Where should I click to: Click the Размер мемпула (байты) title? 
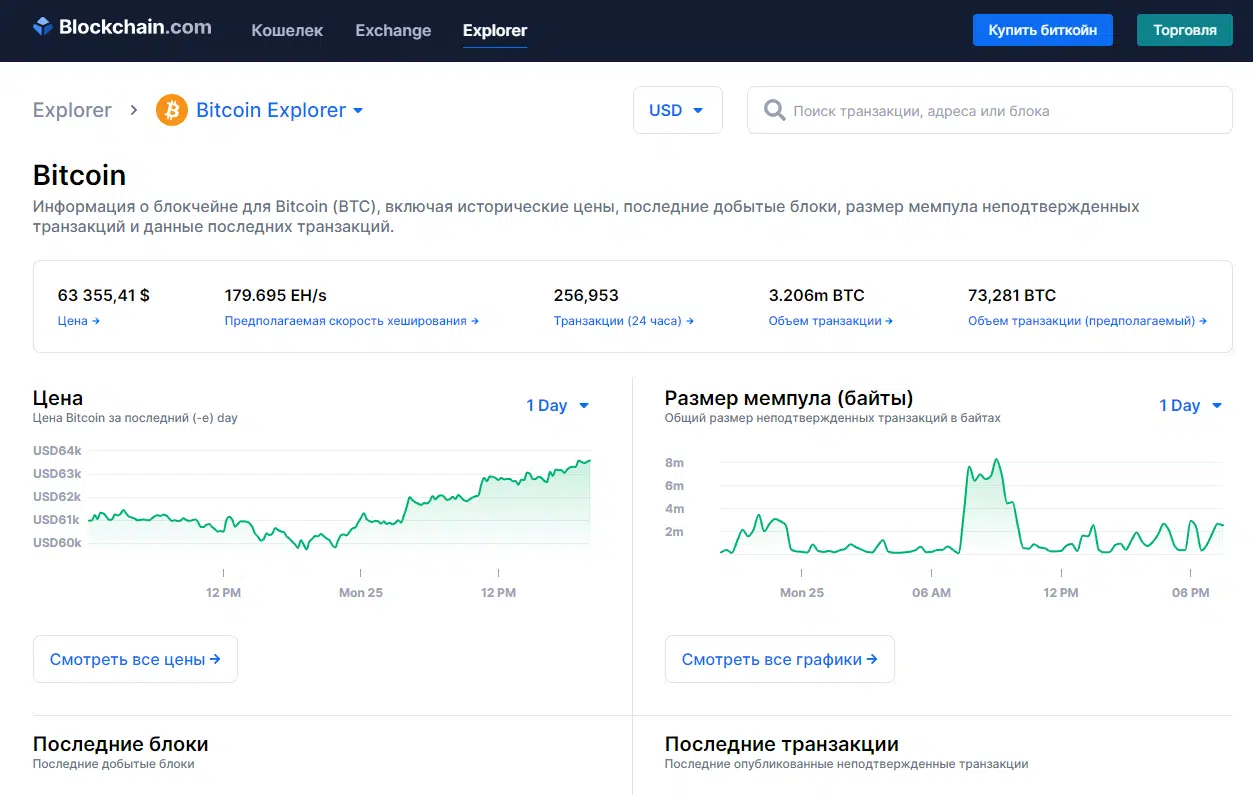coord(789,398)
